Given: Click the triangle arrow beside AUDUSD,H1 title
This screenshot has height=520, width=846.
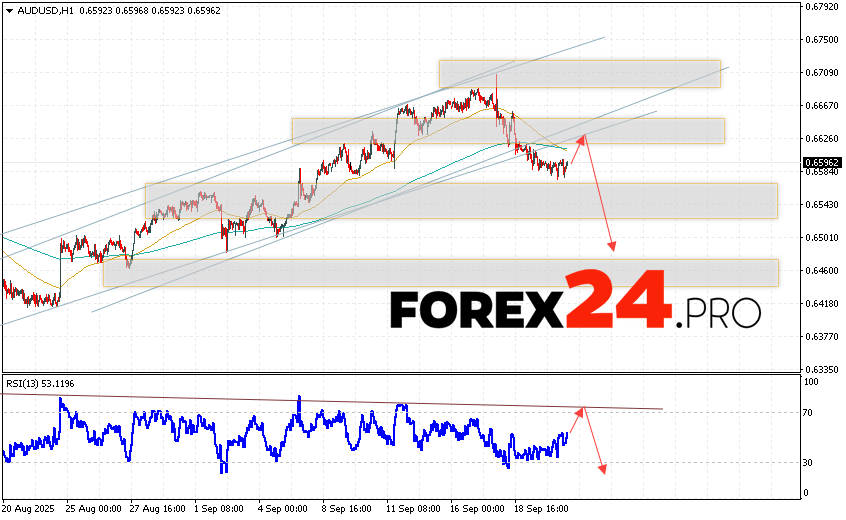Looking at the screenshot, I should 9,10.
